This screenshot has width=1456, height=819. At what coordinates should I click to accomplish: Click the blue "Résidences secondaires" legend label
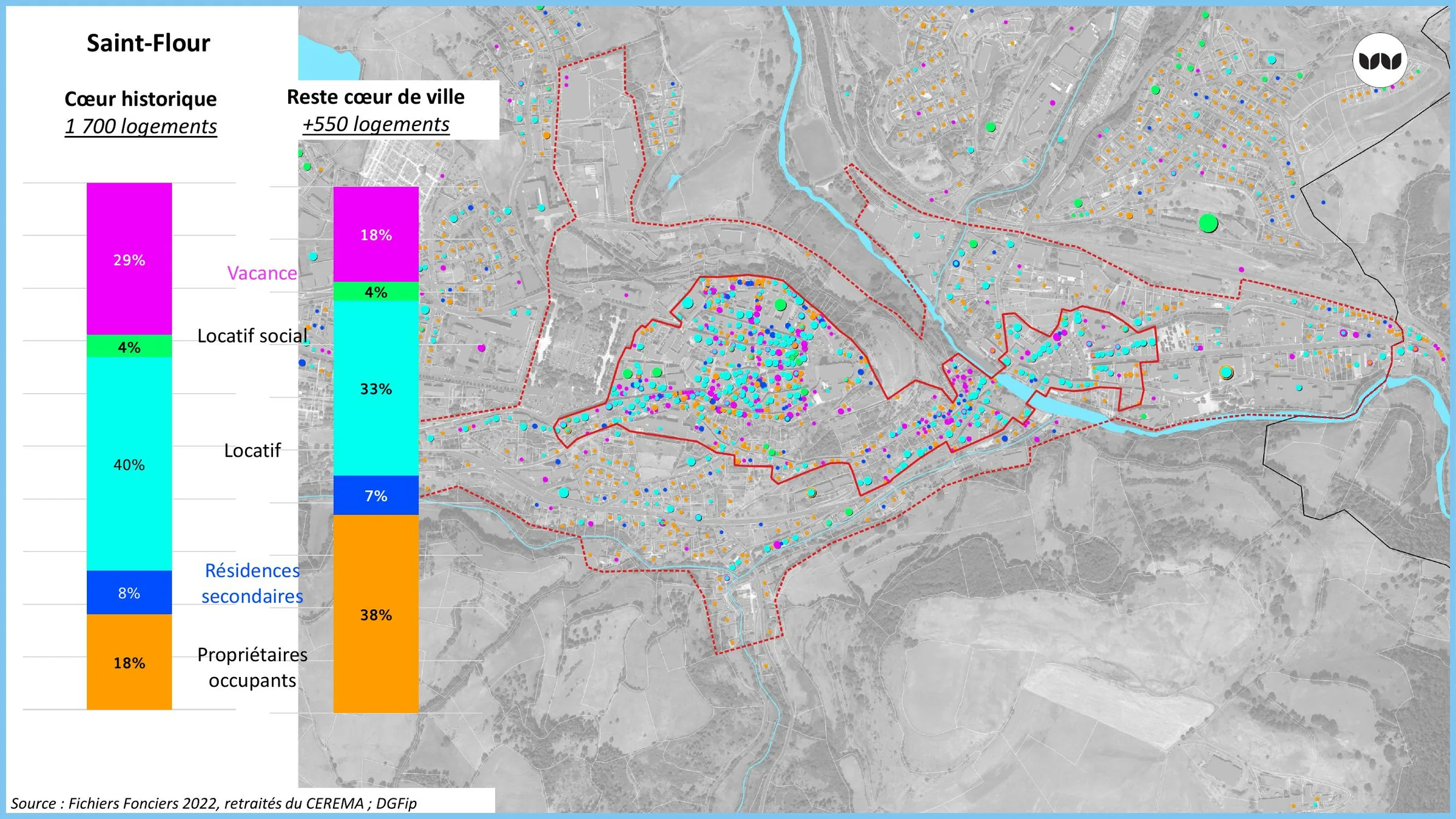coord(252,583)
